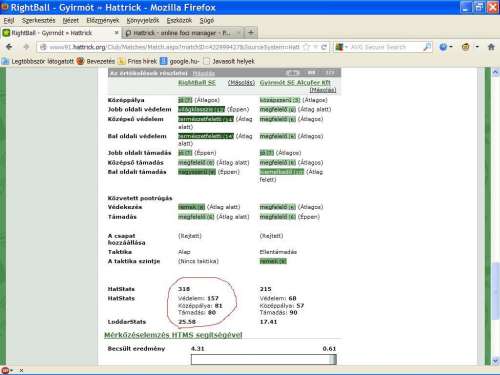
Task: Open the Eszközök menu
Action: click(179, 21)
